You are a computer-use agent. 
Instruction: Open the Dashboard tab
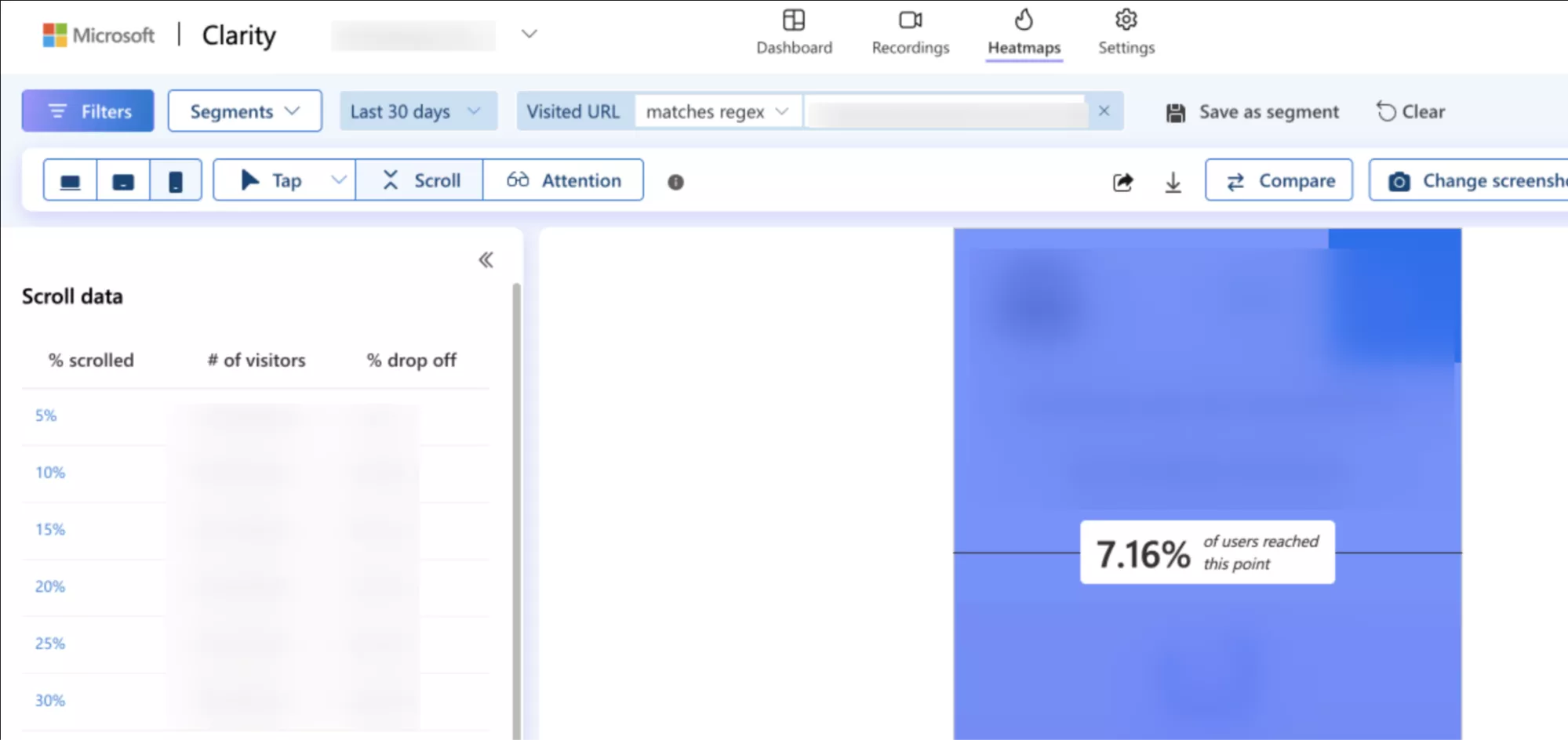(x=794, y=33)
